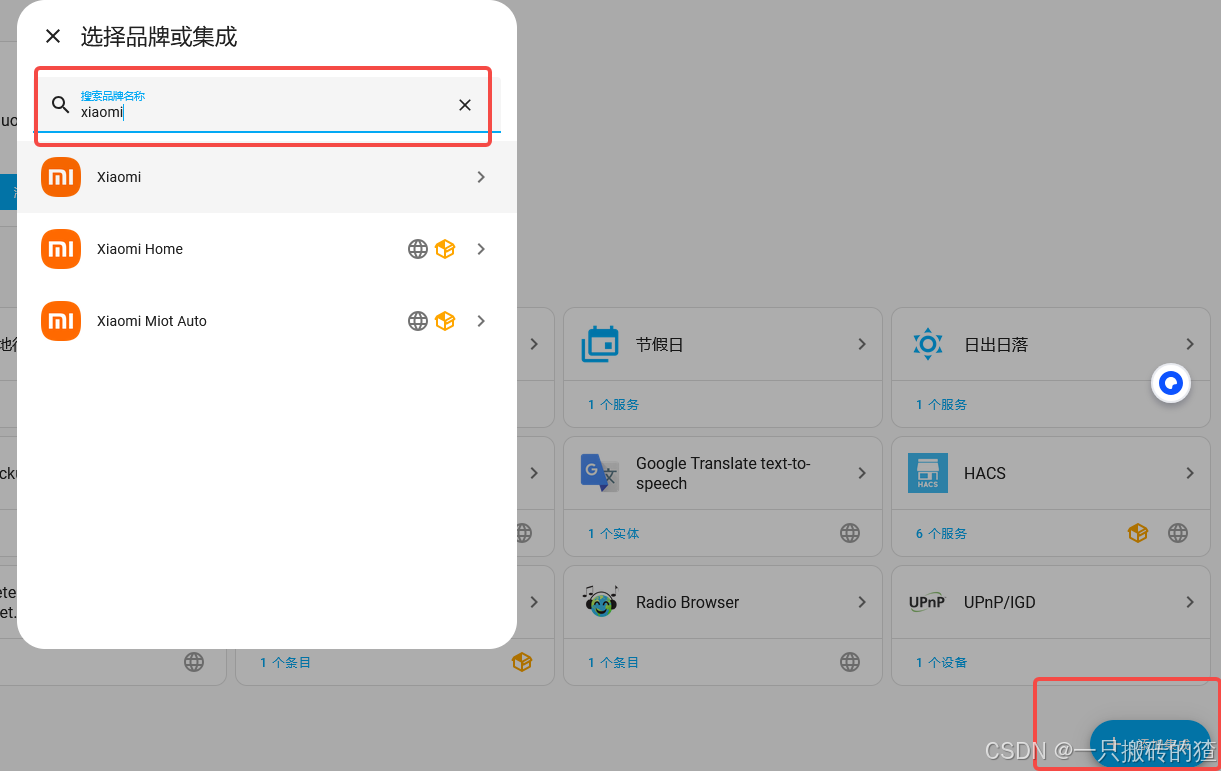This screenshot has width=1221, height=771.
Task: Open the 节假日 card chevron
Action: 862,344
